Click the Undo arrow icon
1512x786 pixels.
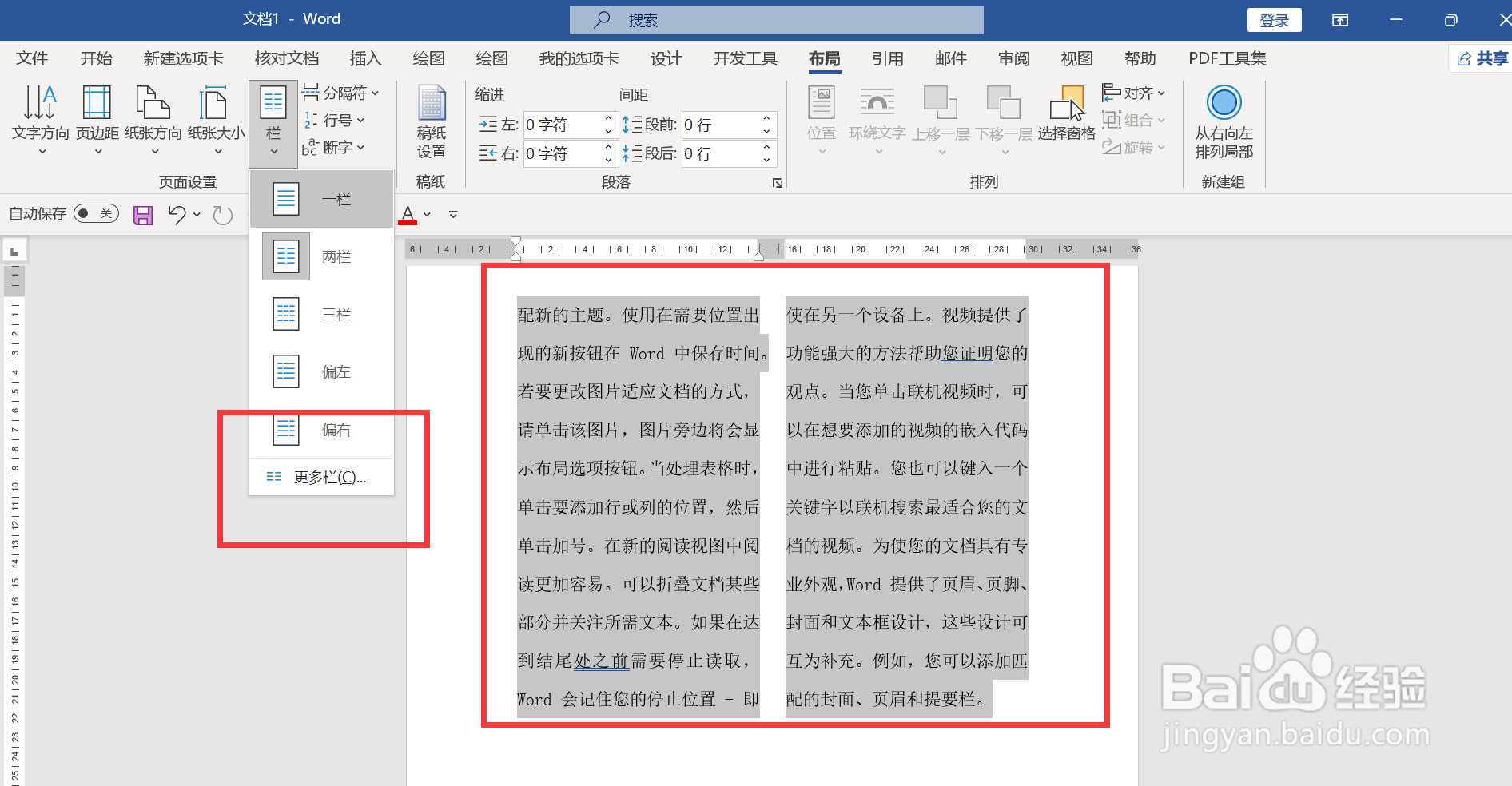pos(177,214)
